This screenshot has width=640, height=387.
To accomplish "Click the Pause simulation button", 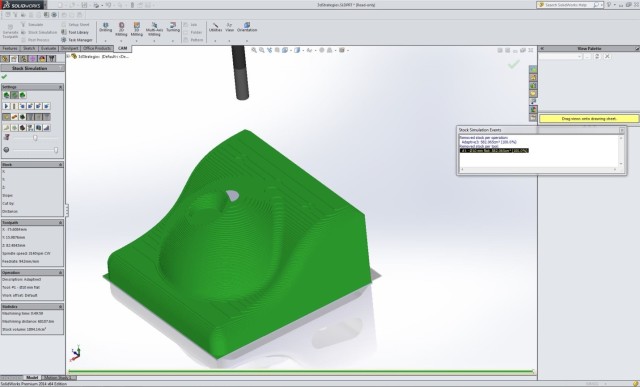I will tap(14, 106).
